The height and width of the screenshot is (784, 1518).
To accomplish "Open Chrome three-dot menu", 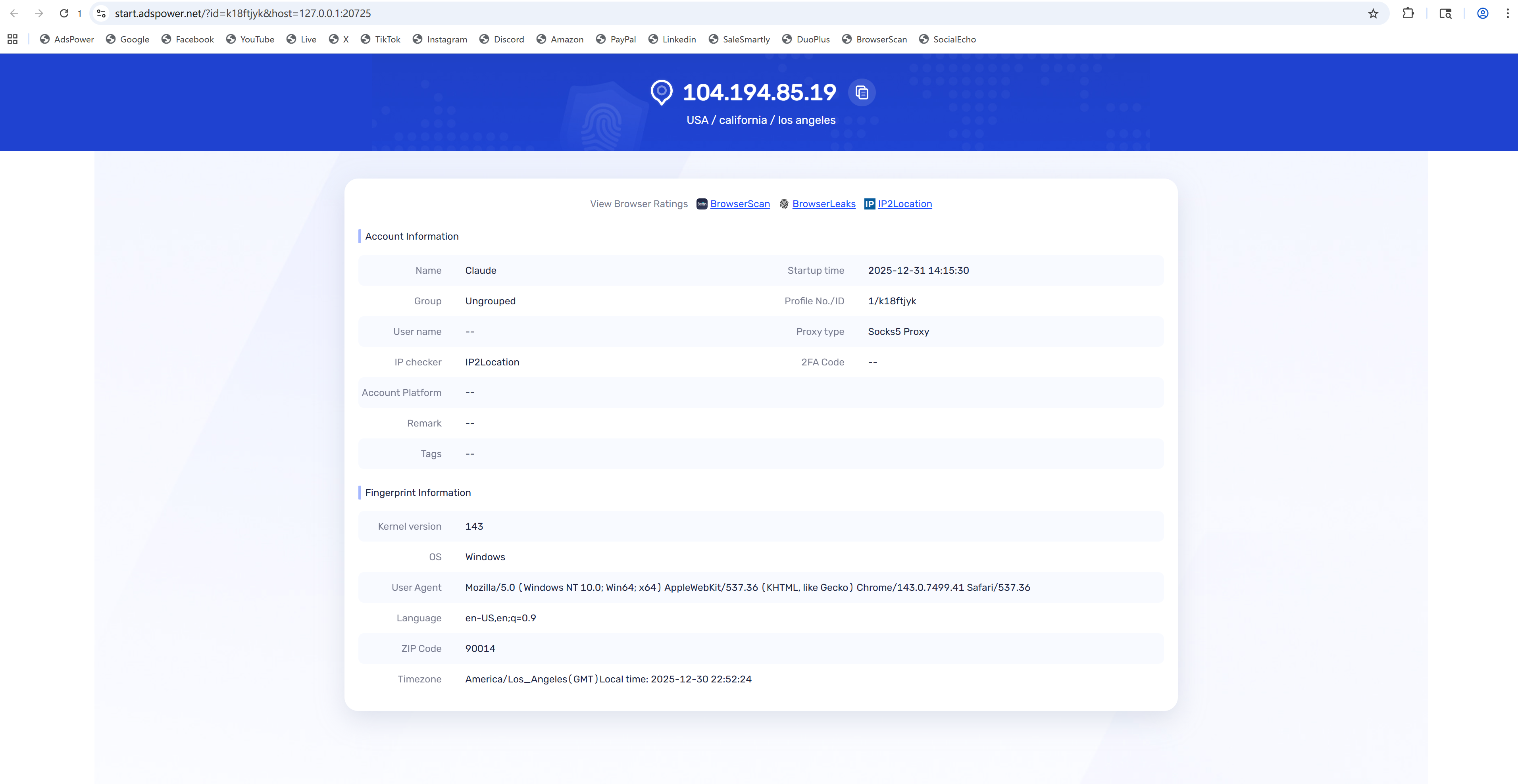I will tap(1507, 13).
